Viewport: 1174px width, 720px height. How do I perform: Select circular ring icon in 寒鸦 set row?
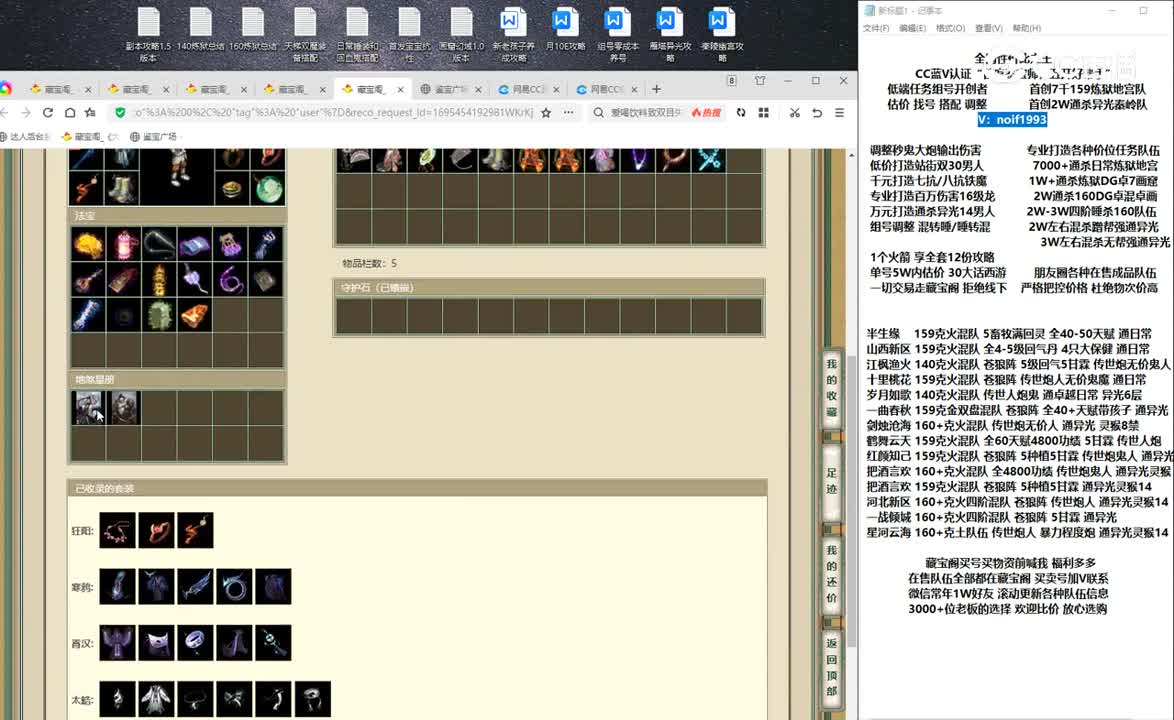(234, 587)
